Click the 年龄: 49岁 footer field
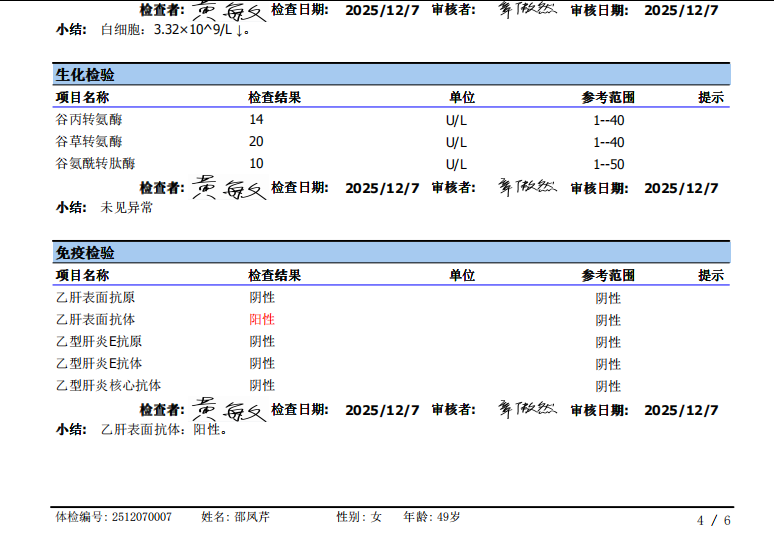 point(431,517)
